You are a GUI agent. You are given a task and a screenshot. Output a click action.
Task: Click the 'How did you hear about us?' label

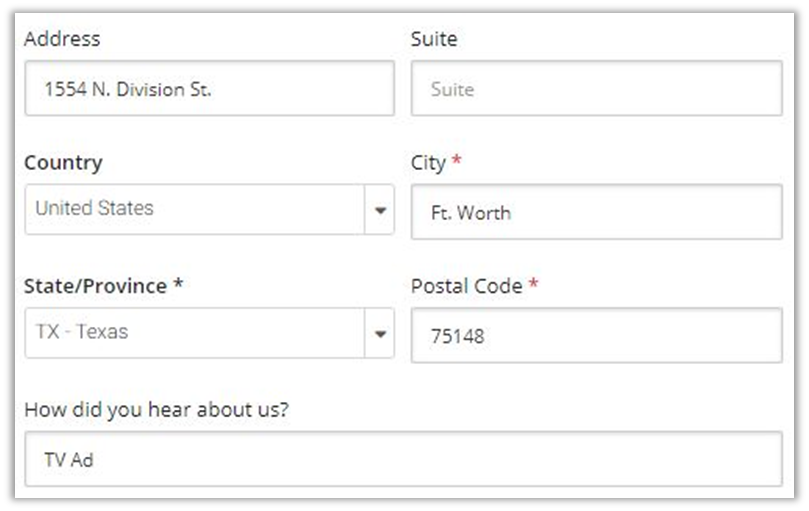tap(156, 410)
